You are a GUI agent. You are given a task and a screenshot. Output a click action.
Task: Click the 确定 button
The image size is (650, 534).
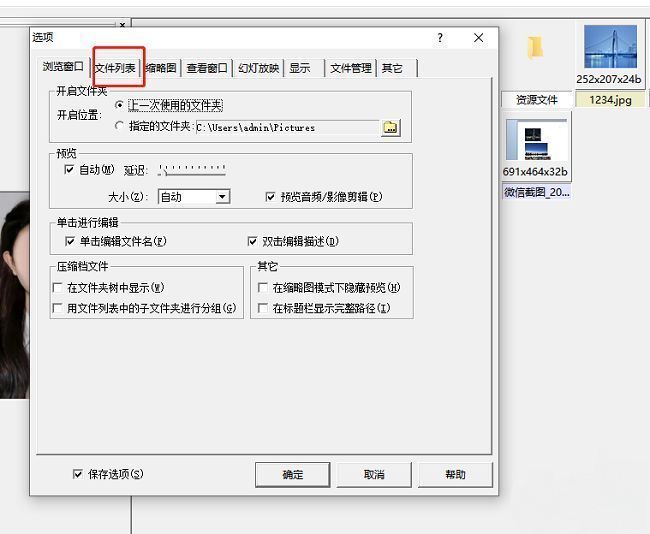(292, 474)
